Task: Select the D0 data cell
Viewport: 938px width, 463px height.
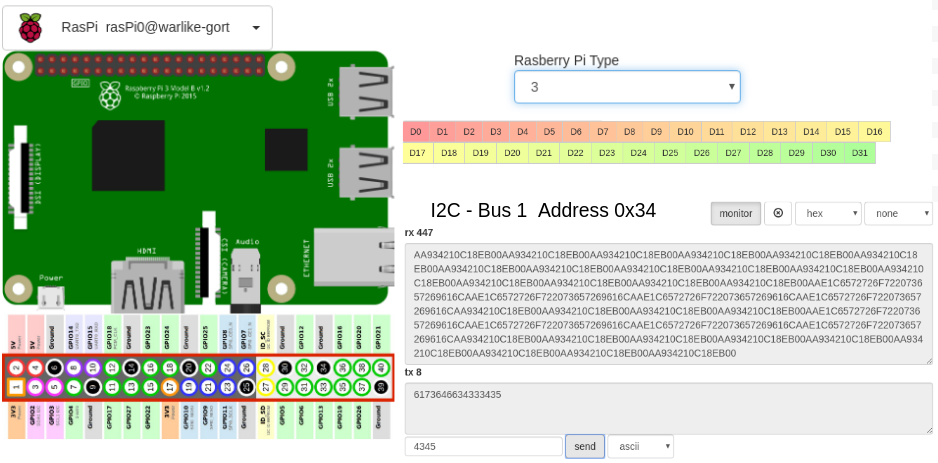Action: [416, 132]
